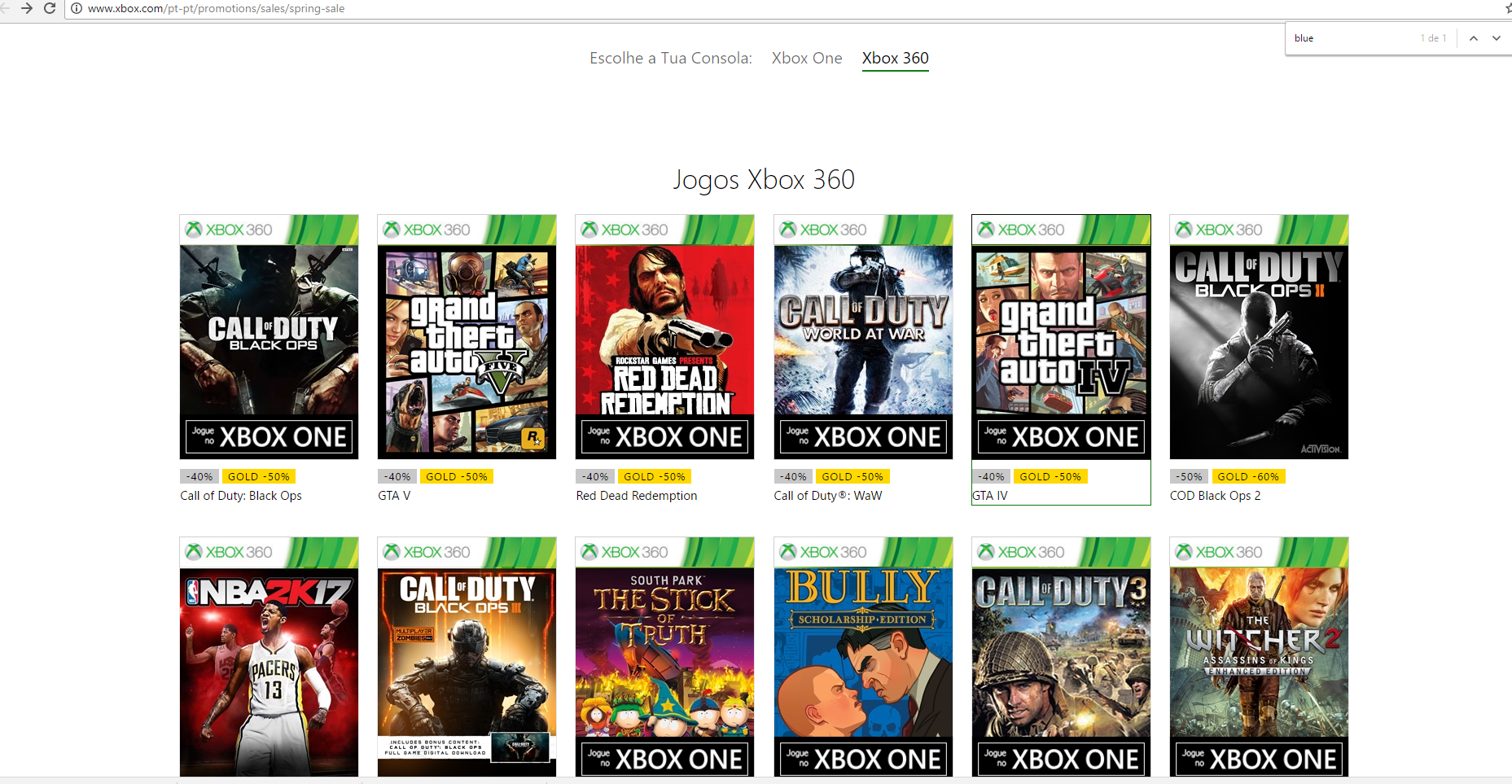Click the Xbox sphere logo on the GTA V banner
The height and width of the screenshot is (784, 1512).
(x=391, y=229)
